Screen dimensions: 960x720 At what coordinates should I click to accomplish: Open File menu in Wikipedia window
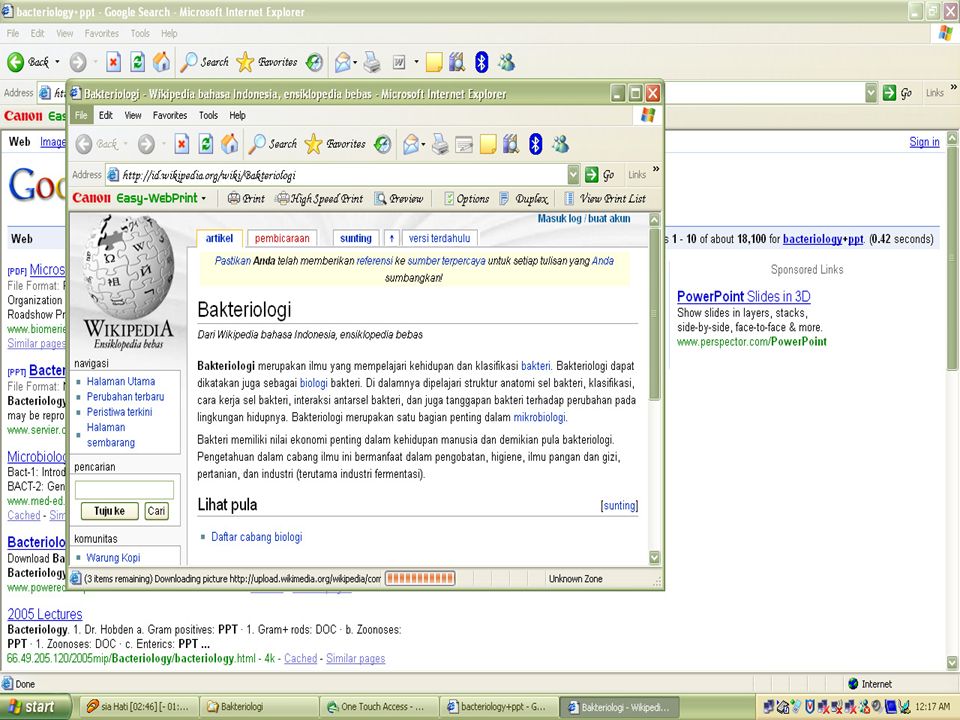81,115
